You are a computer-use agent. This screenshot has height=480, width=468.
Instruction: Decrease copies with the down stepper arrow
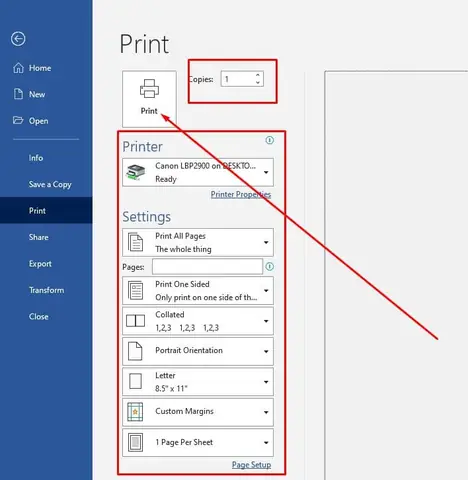tap(258, 82)
